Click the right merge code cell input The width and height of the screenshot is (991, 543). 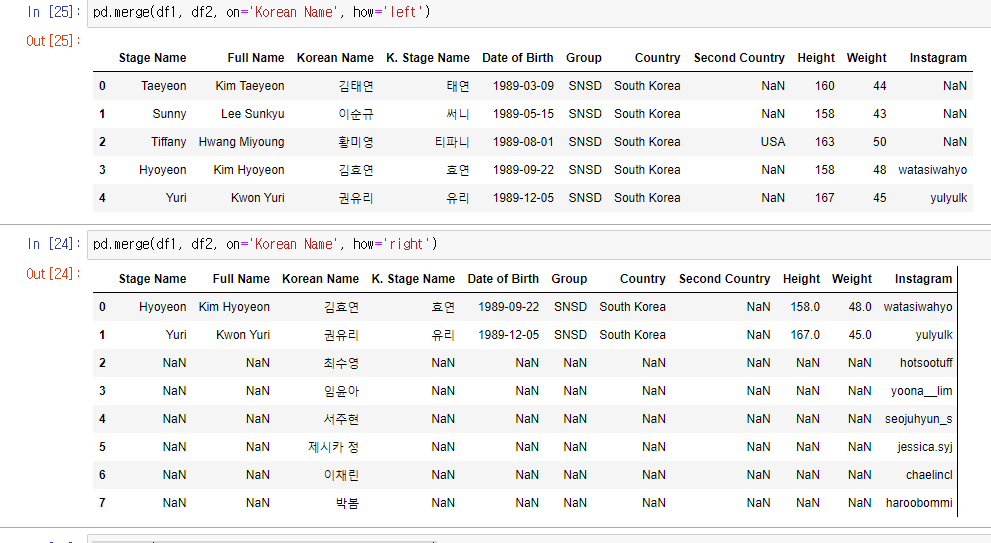point(538,244)
